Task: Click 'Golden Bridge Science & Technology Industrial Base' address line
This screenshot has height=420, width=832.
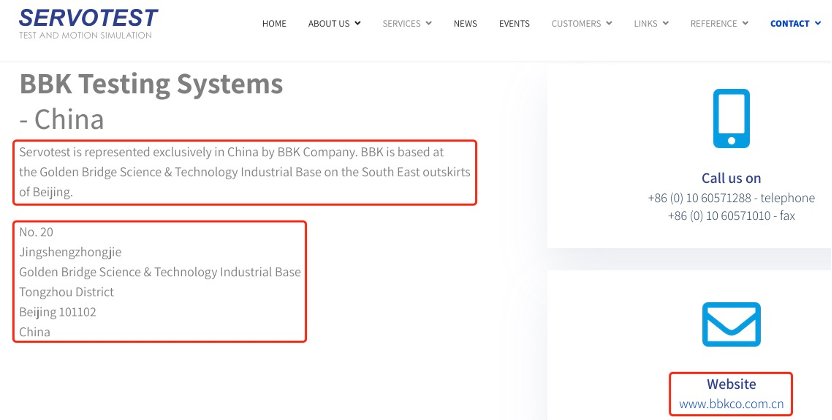Action: [x=160, y=272]
